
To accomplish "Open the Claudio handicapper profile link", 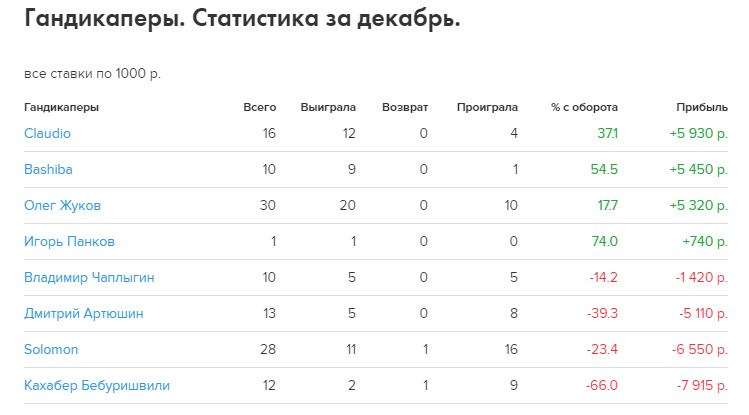I will [47, 133].
